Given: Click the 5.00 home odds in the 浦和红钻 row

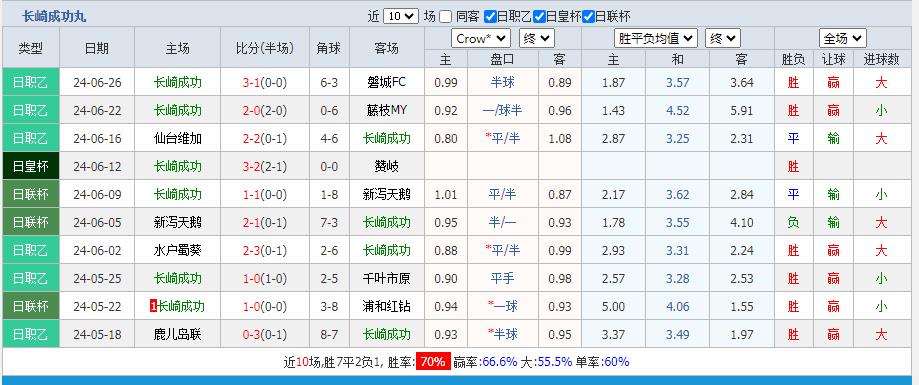Looking at the screenshot, I should [613, 306].
